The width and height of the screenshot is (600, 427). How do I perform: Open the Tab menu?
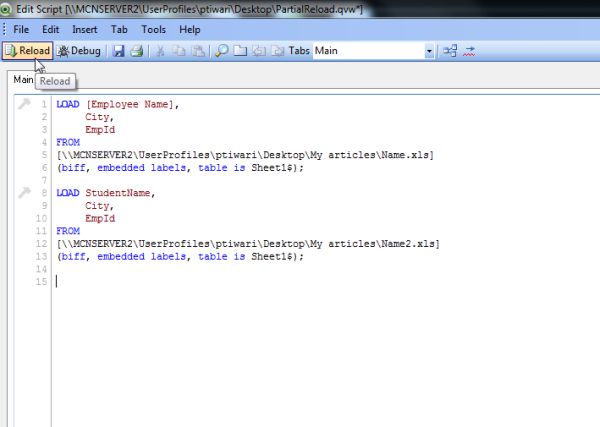point(119,29)
